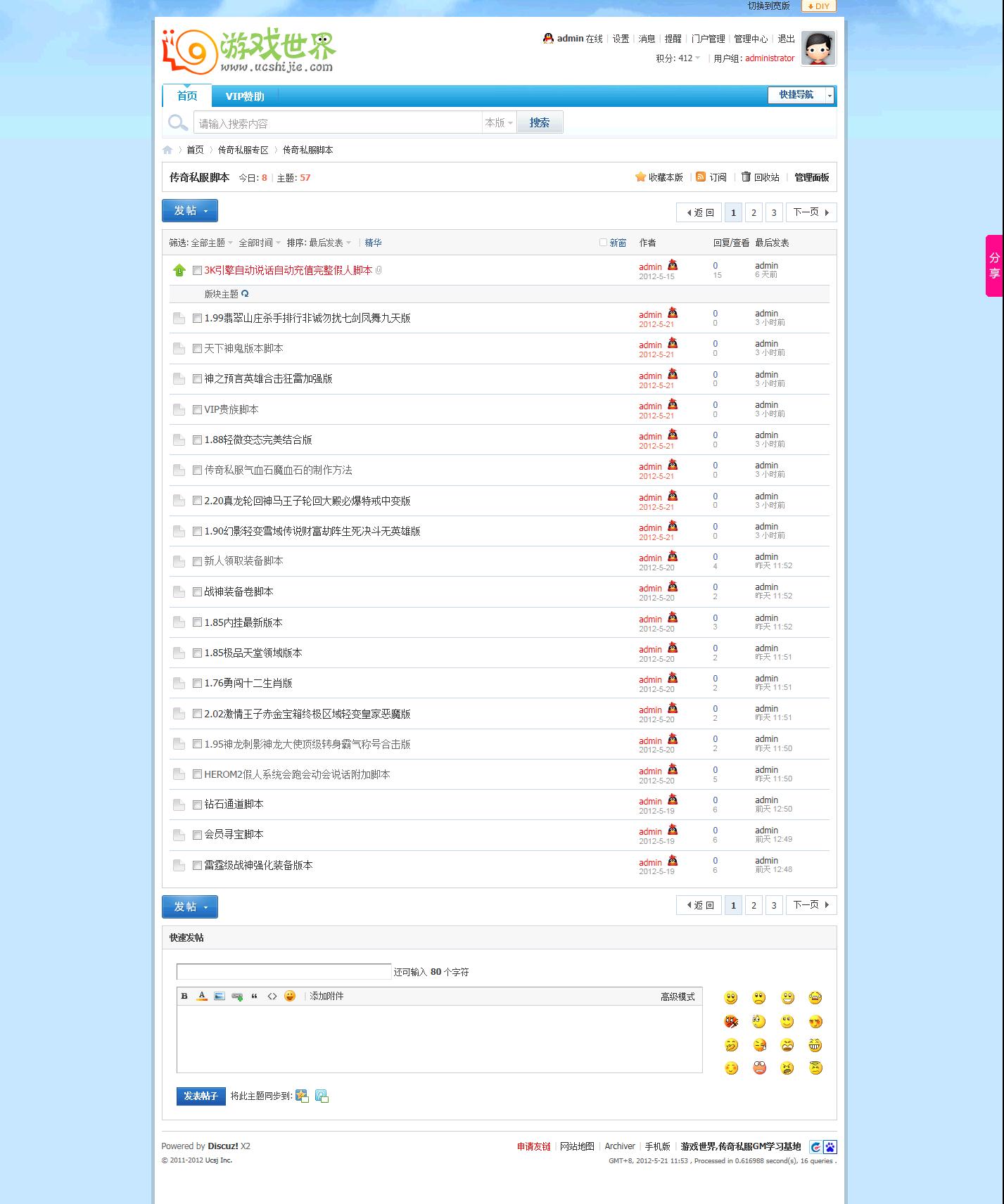
Task: Open 设置 in the user menu
Action: [621, 39]
